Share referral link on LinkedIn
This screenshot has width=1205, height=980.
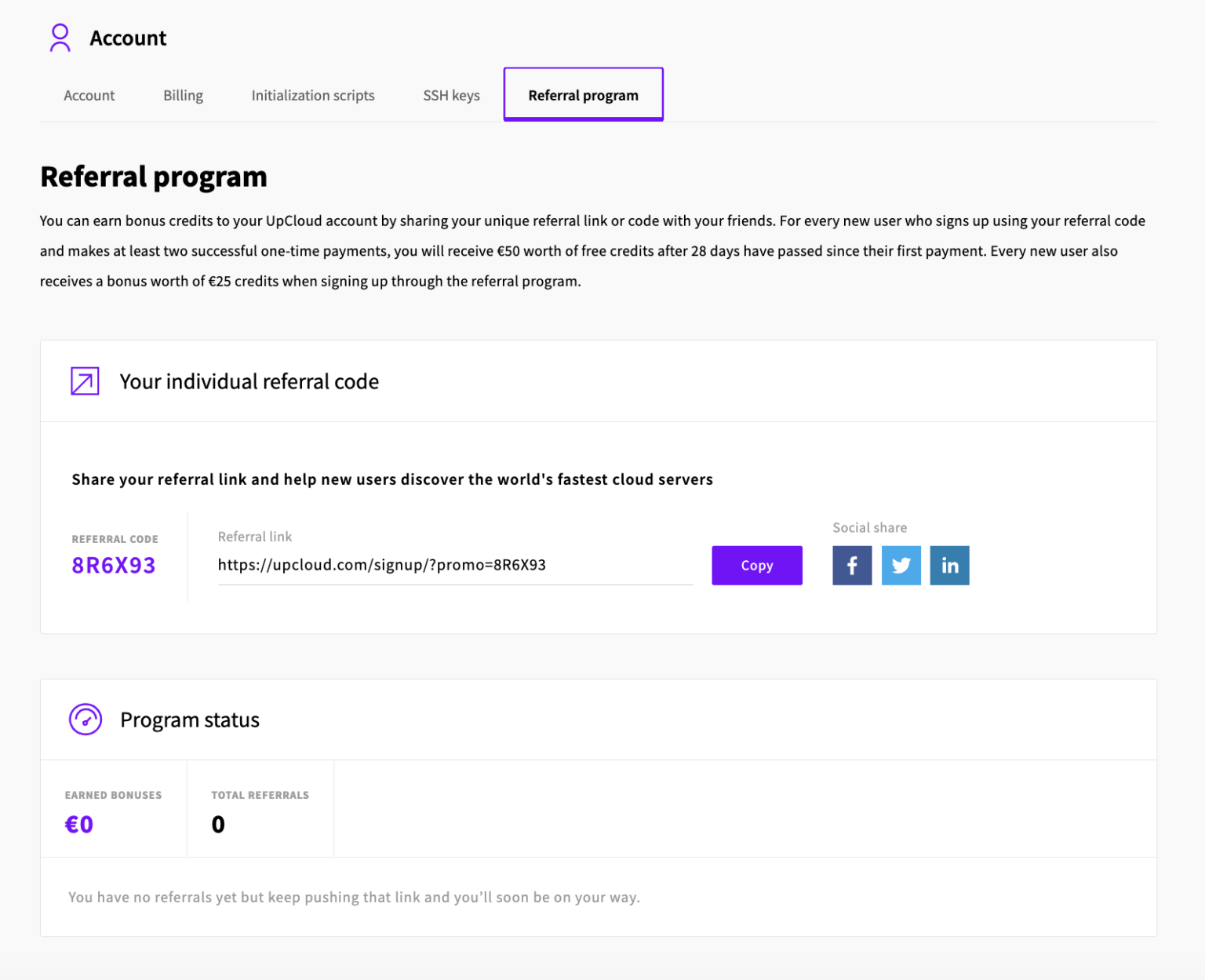[949, 565]
